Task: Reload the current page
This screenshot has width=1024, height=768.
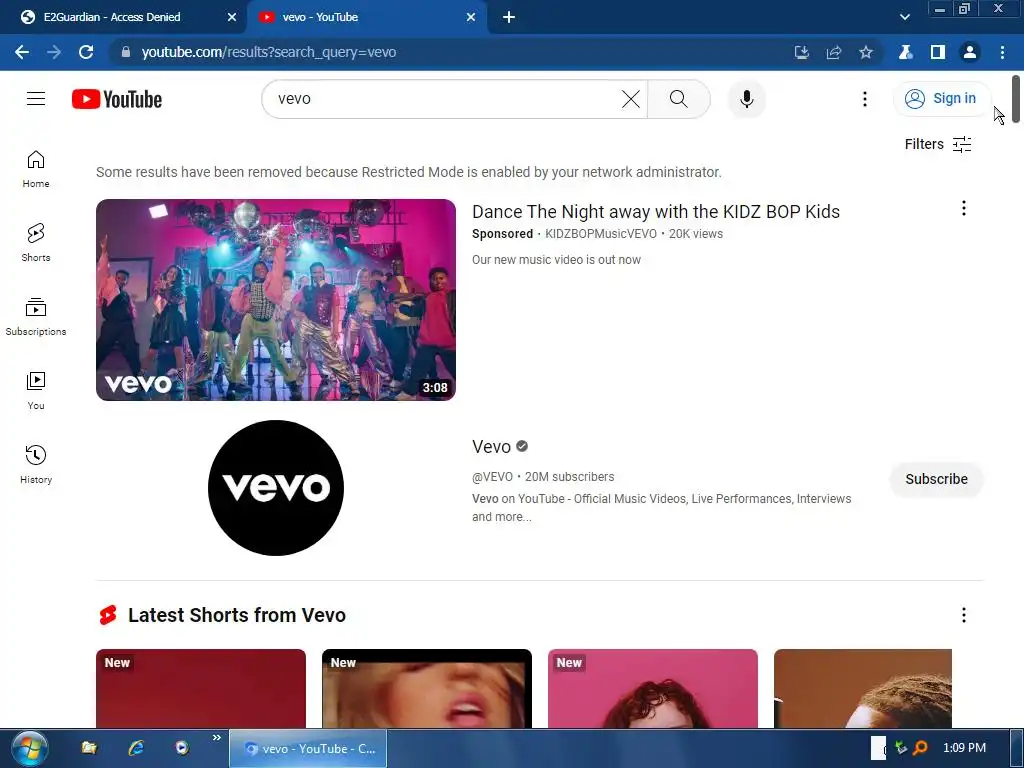Action: [86, 52]
